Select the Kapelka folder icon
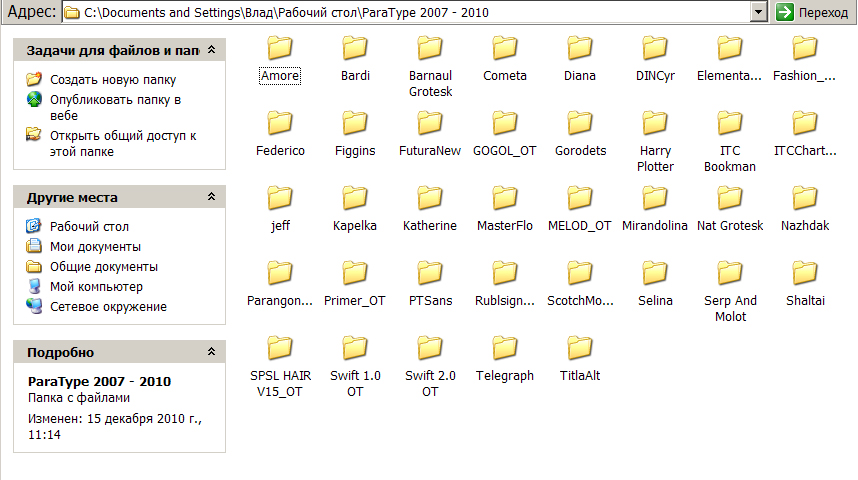Image resolution: width=858 pixels, height=480 pixels. point(355,198)
